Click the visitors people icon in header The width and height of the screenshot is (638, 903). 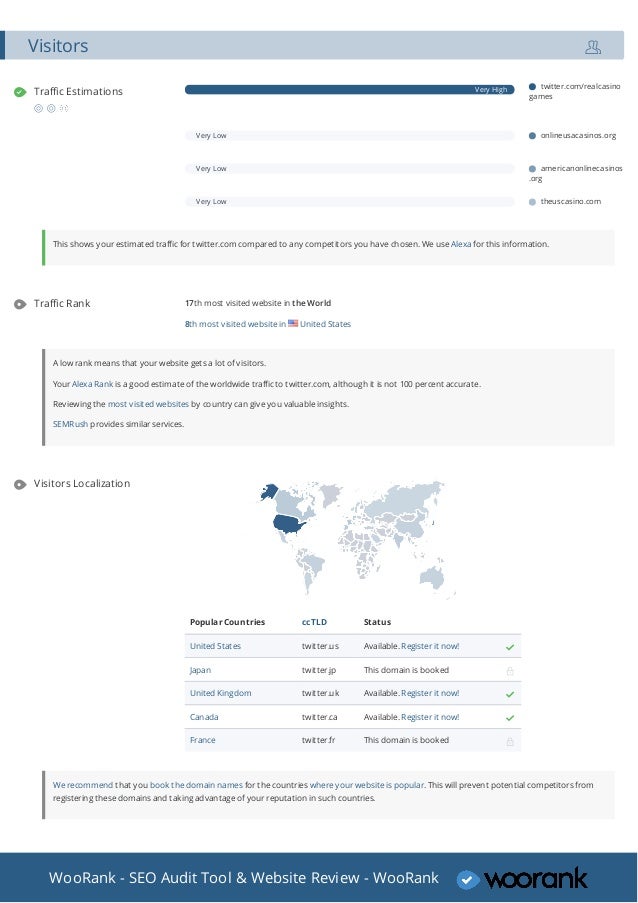tap(593, 47)
